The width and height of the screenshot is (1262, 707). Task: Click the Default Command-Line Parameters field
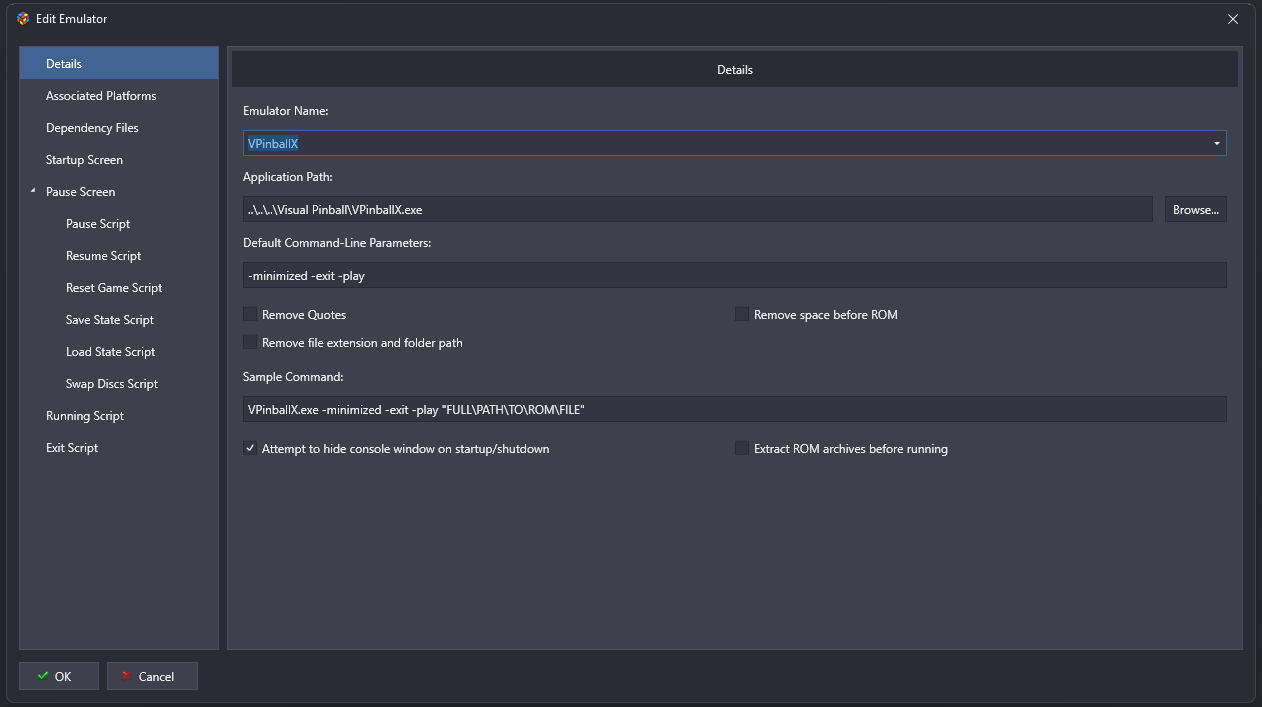[x=735, y=275]
